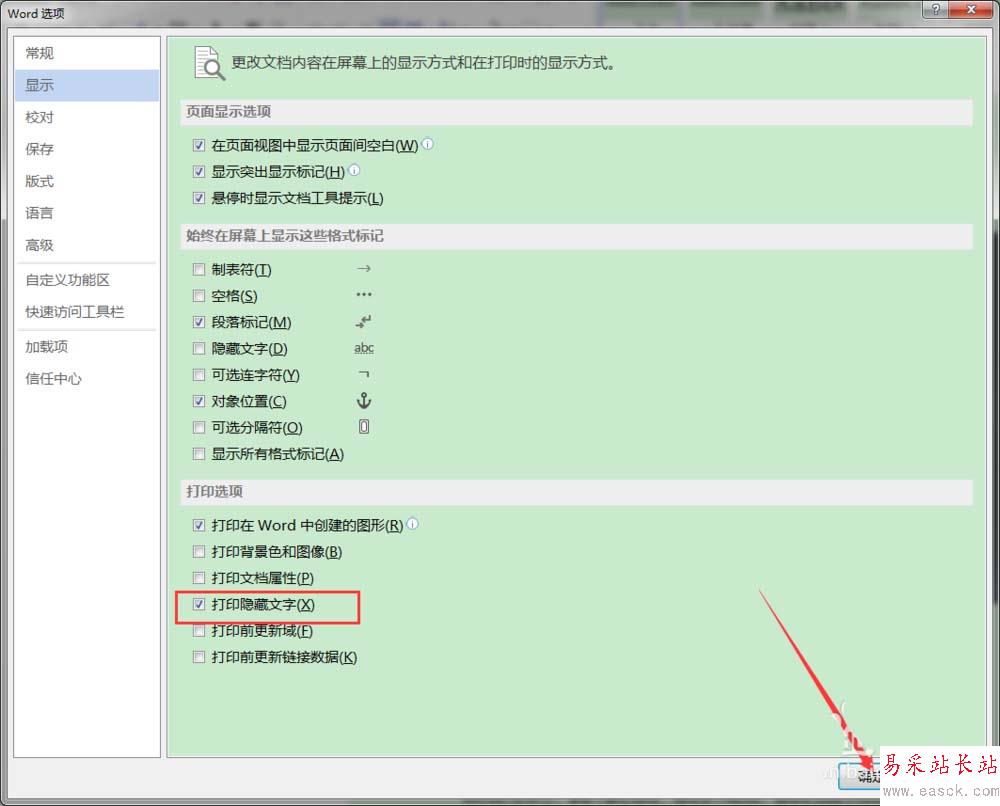This screenshot has width=1000, height=806.
Task: Toggle 段落标记 checkbox
Action: pyautogui.click(x=199, y=322)
